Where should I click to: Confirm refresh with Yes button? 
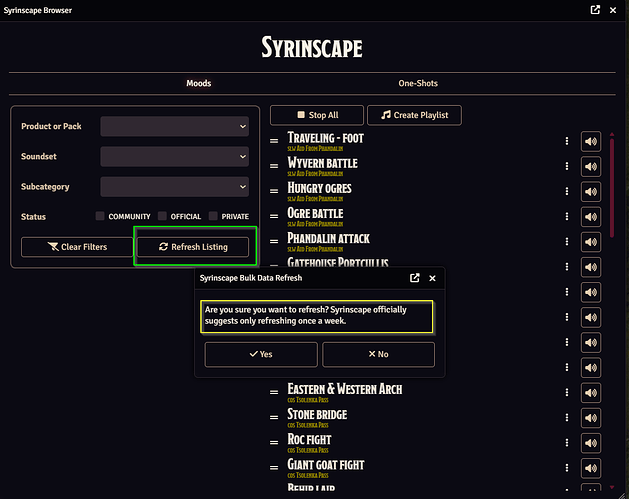coord(261,354)
